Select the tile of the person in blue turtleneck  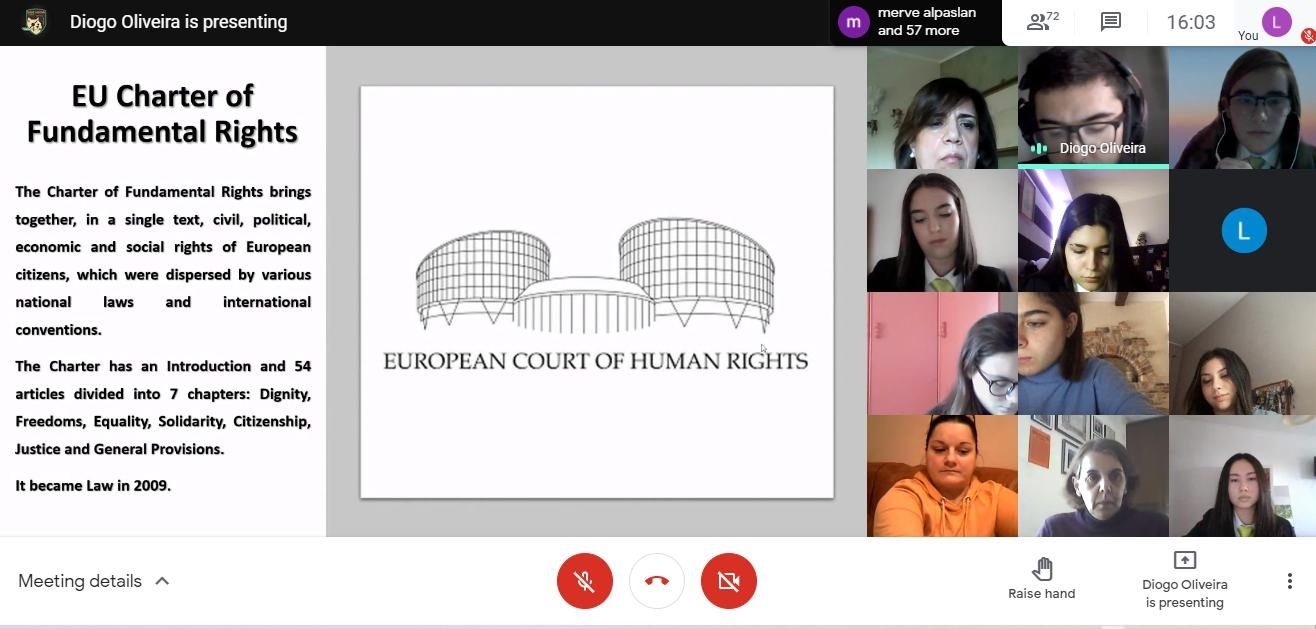click(x=1093, y=353)
